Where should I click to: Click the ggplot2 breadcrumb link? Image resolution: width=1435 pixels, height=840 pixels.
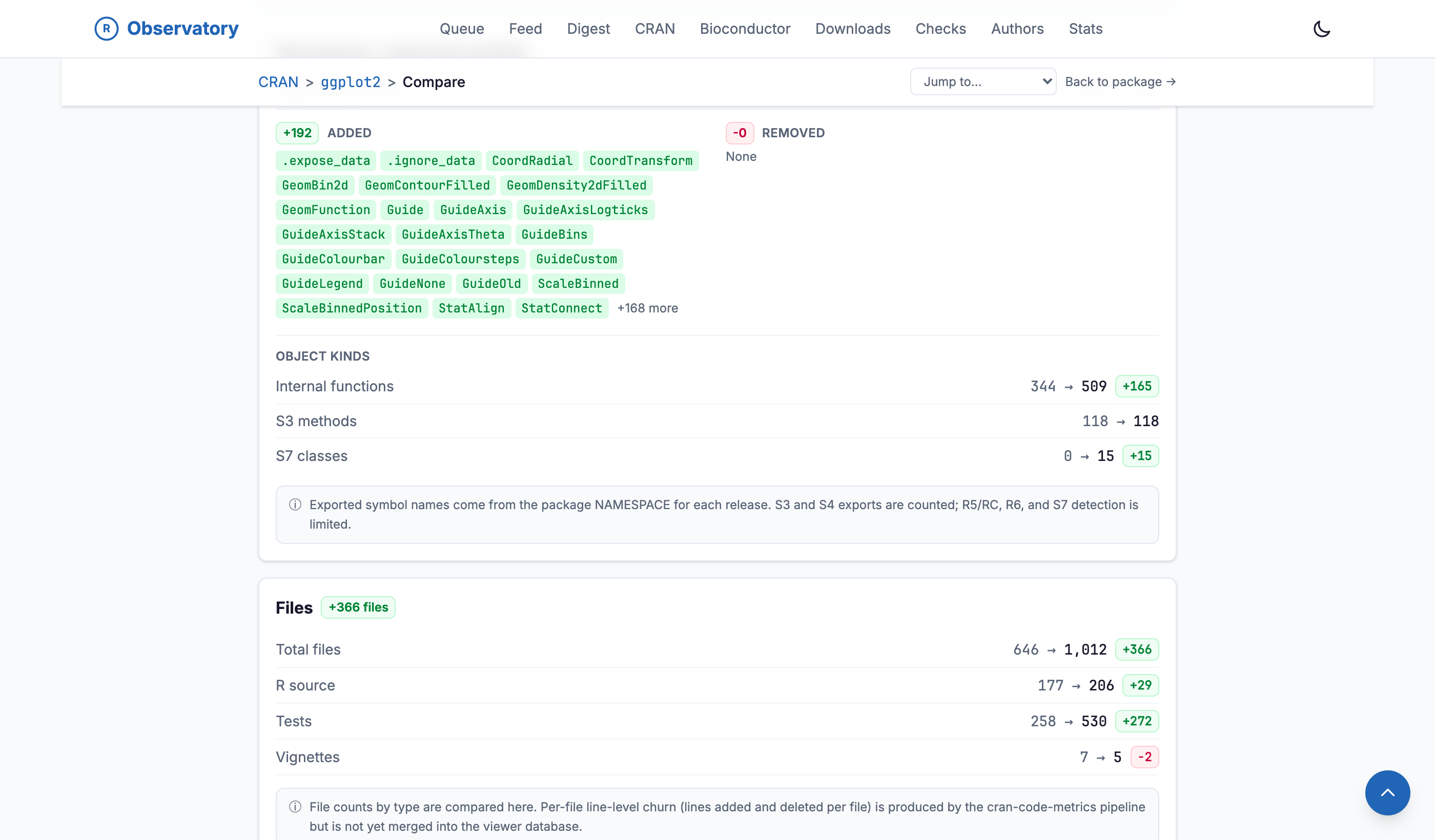tap(350, 82)
